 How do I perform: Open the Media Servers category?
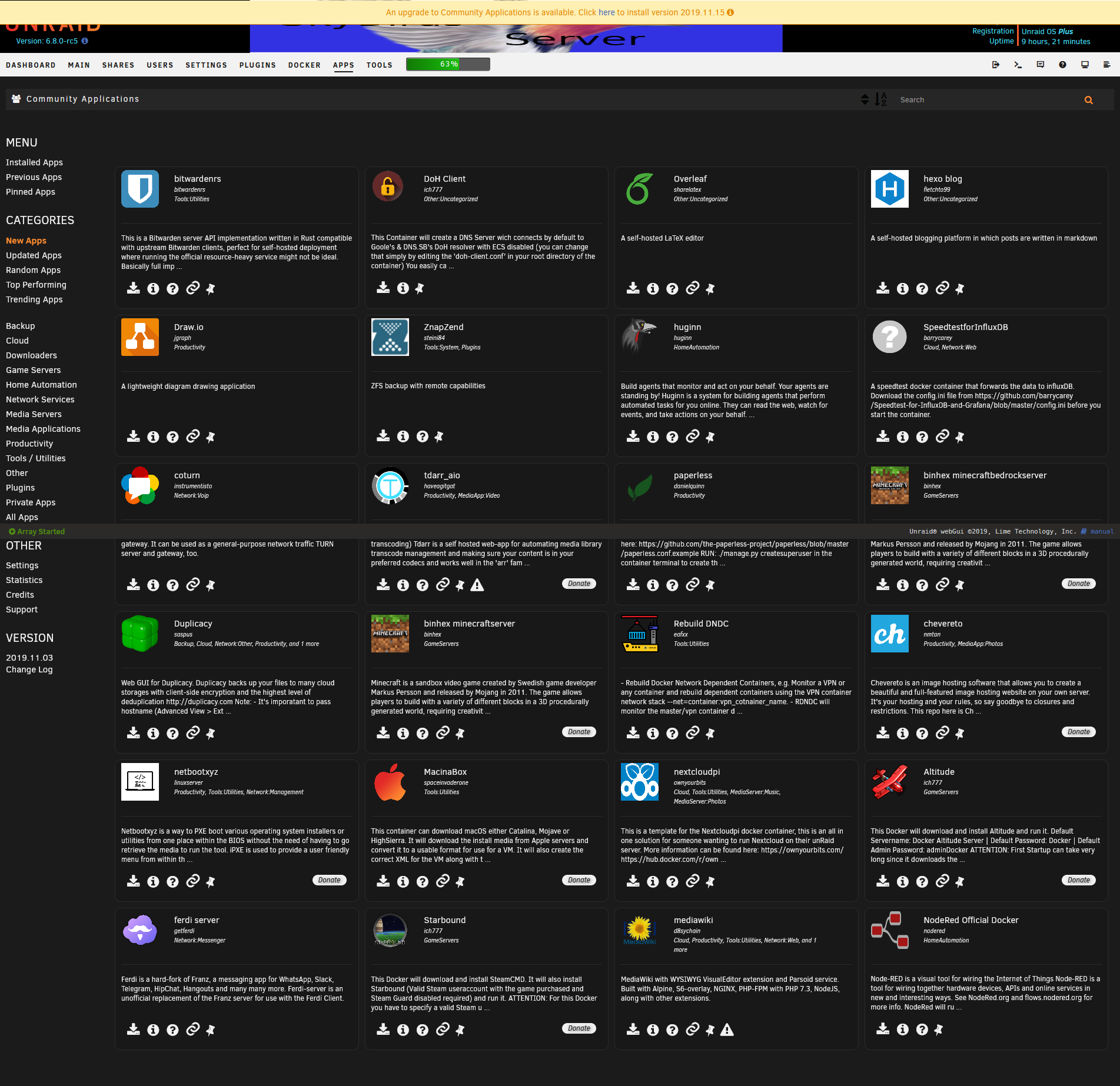click(x=34, y=414)
